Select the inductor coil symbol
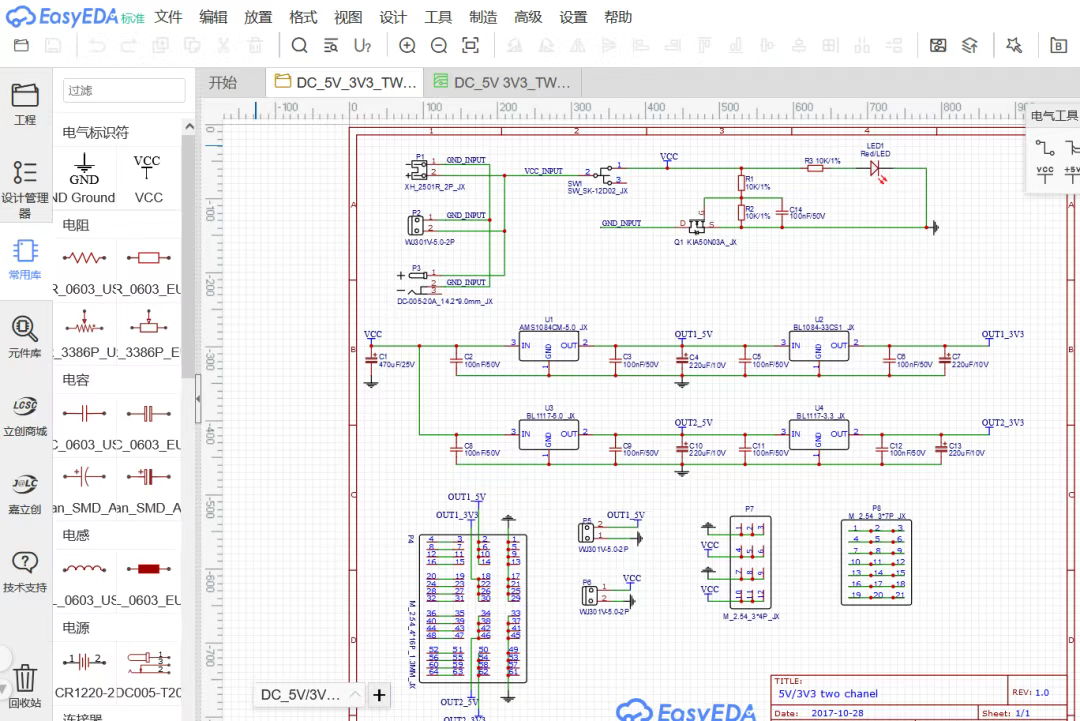1080x721 pixels. point(85,569)
